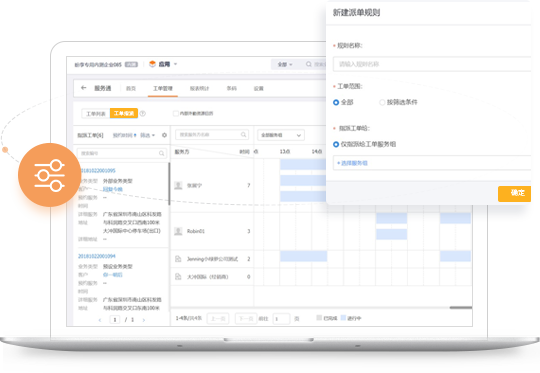
Task: Click the horizontal scrollbar under the schedule
Action: [460, 308]
